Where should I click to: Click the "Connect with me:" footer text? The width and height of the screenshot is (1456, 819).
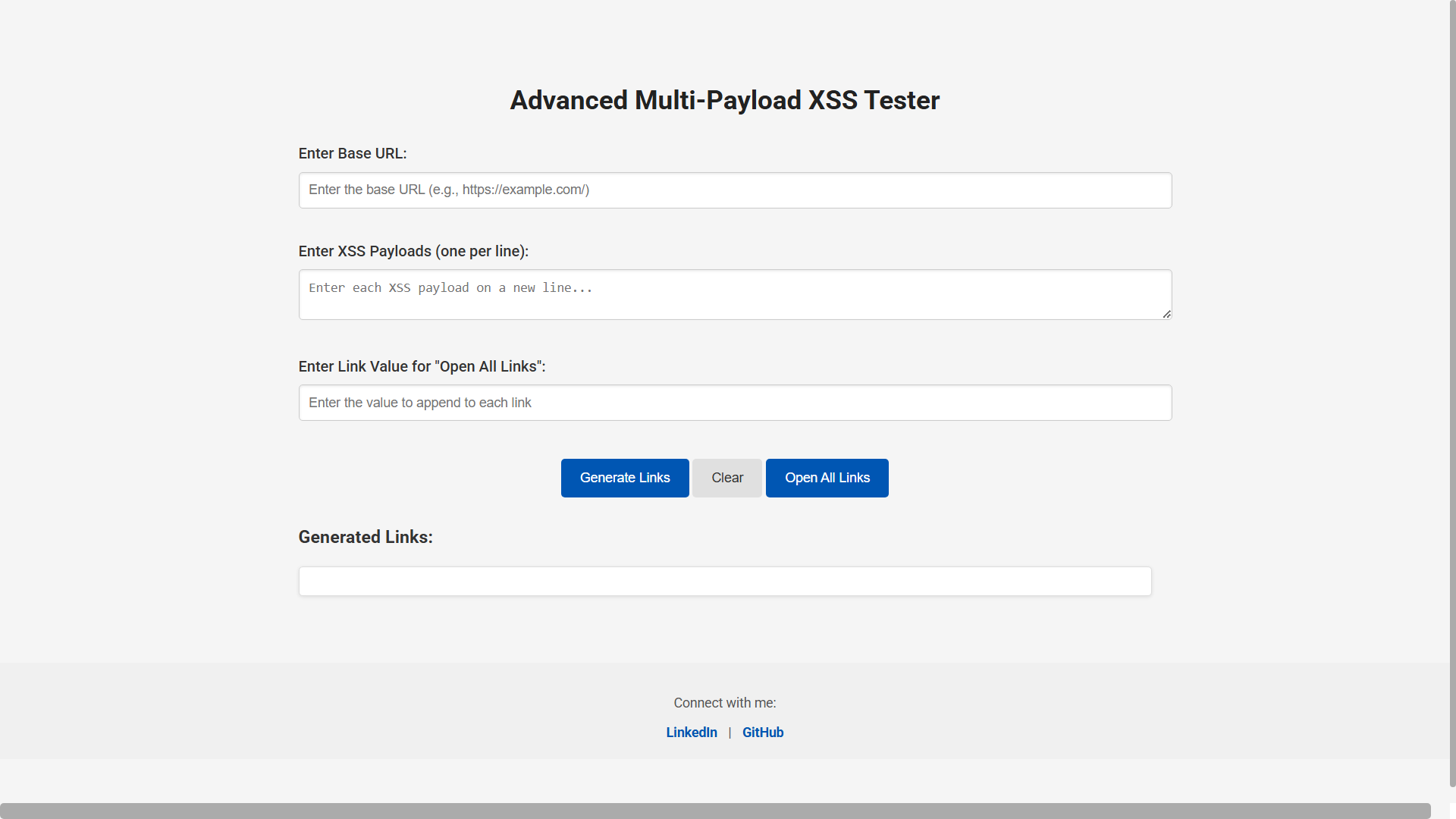724,703
